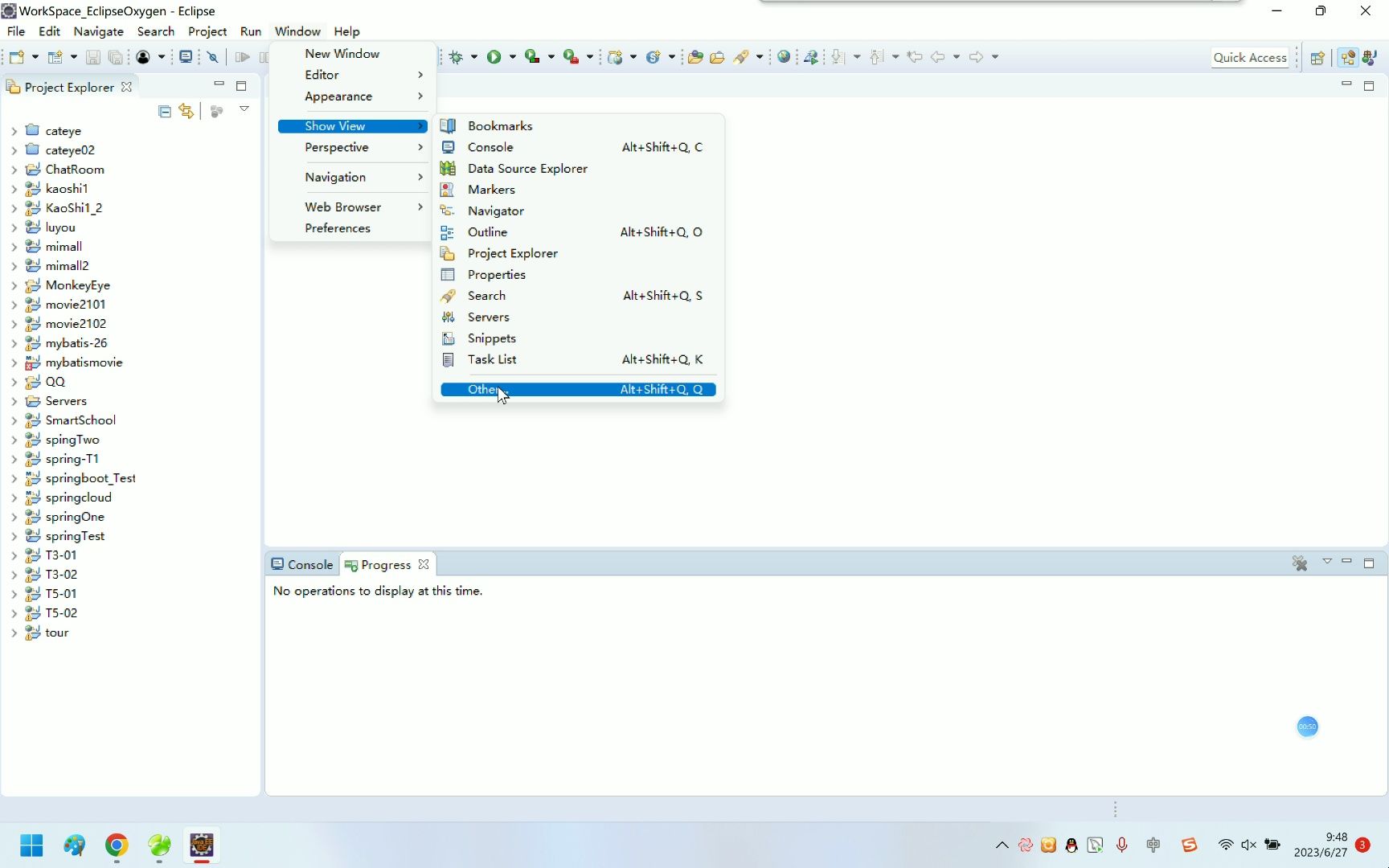Open Chrome from the taskbar
This screenshot has height=868, width=1389.
click(117, 845)
